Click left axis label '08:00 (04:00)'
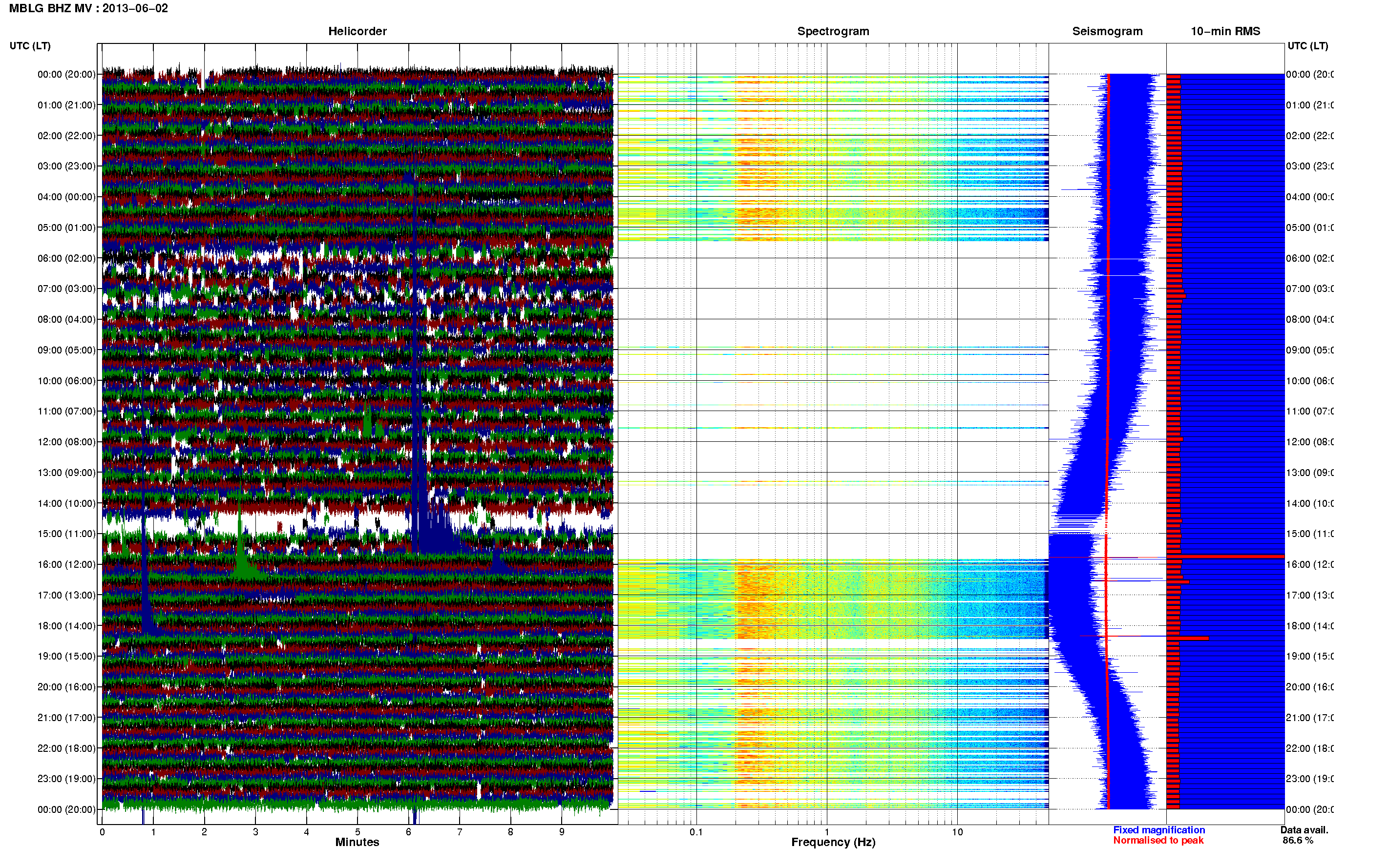1389x868 pixels. [66, 320]
